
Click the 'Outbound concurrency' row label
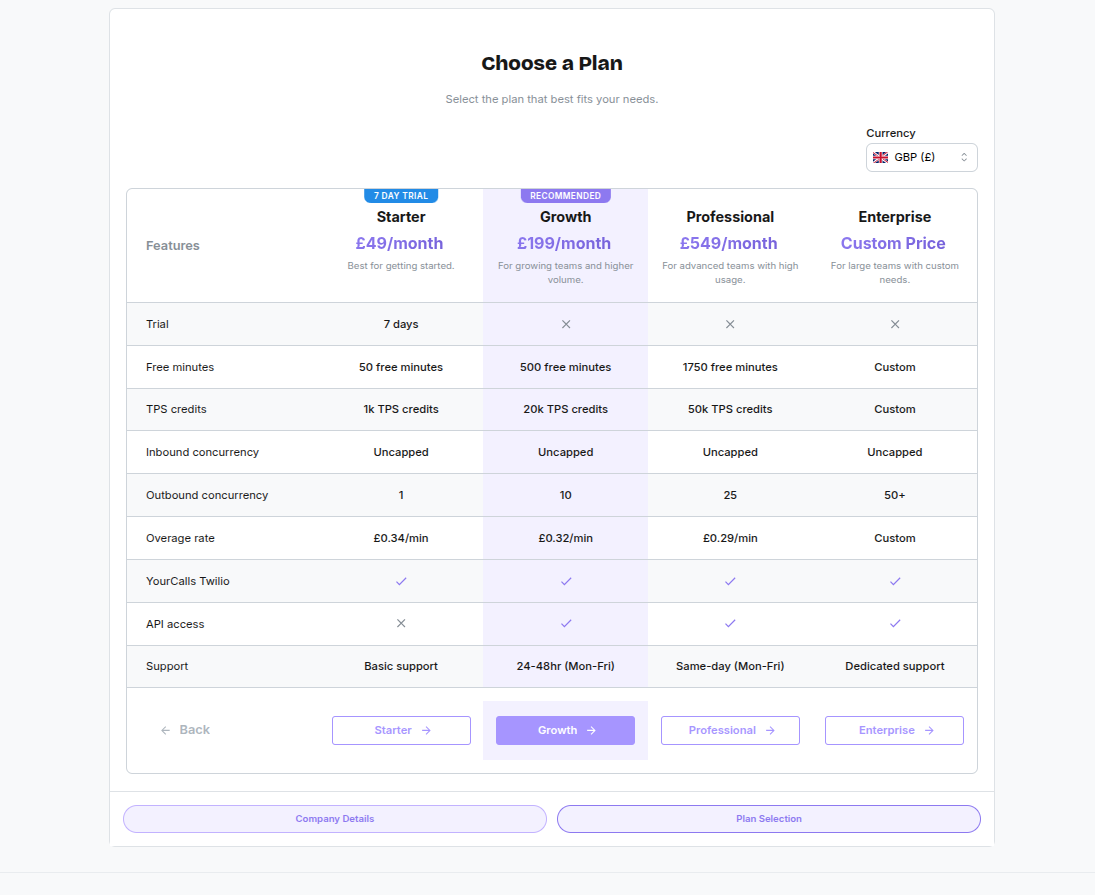click(x=207, y=495)
